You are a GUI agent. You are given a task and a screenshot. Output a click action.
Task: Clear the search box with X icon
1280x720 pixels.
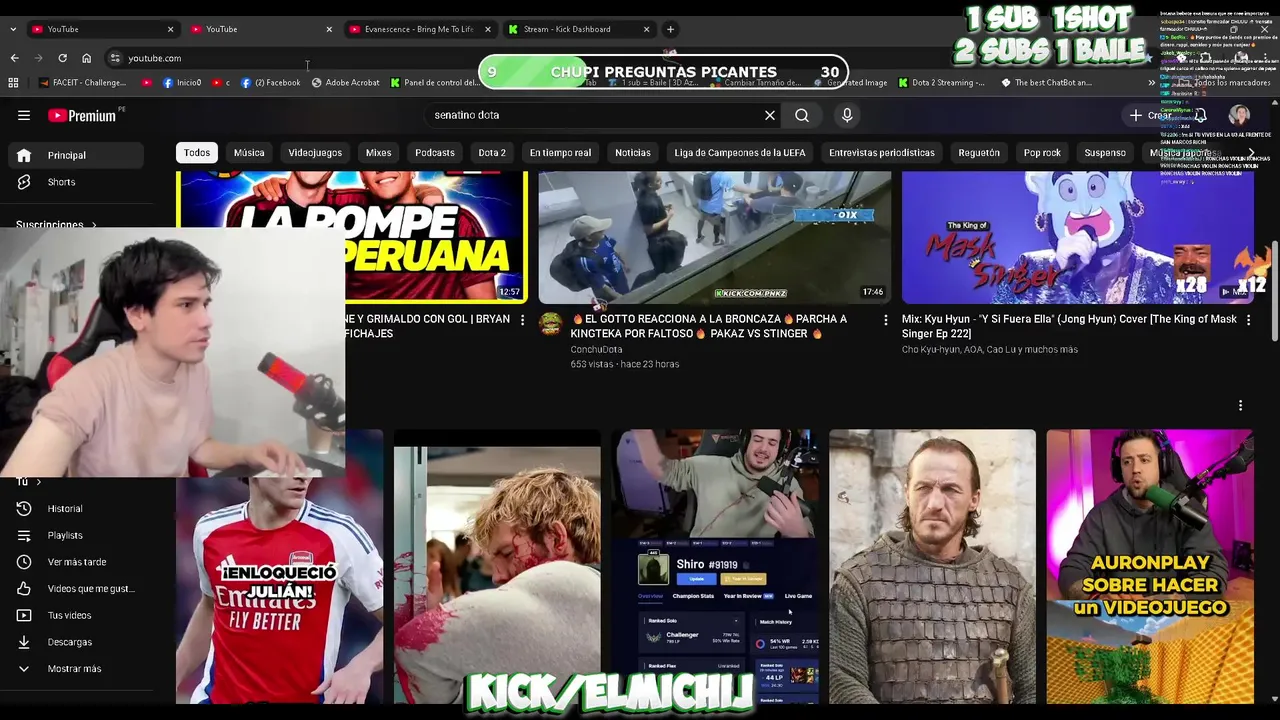pos(770,115)
